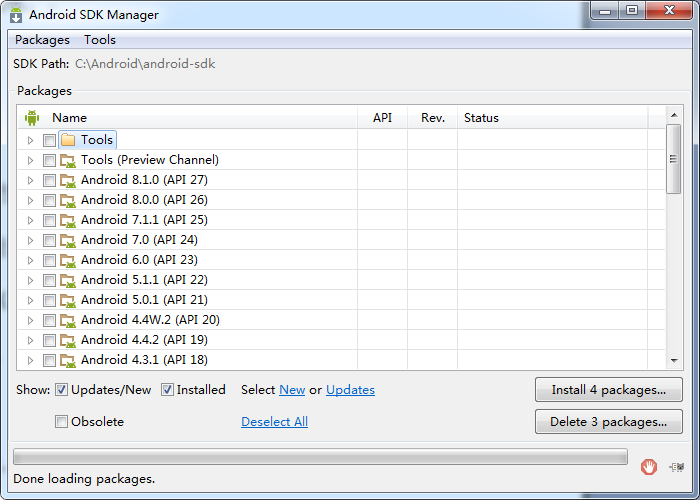Click the Android 5.0.1 (API 21) package icon
Screen dimensions: 700x500
(x=68, y=300)
